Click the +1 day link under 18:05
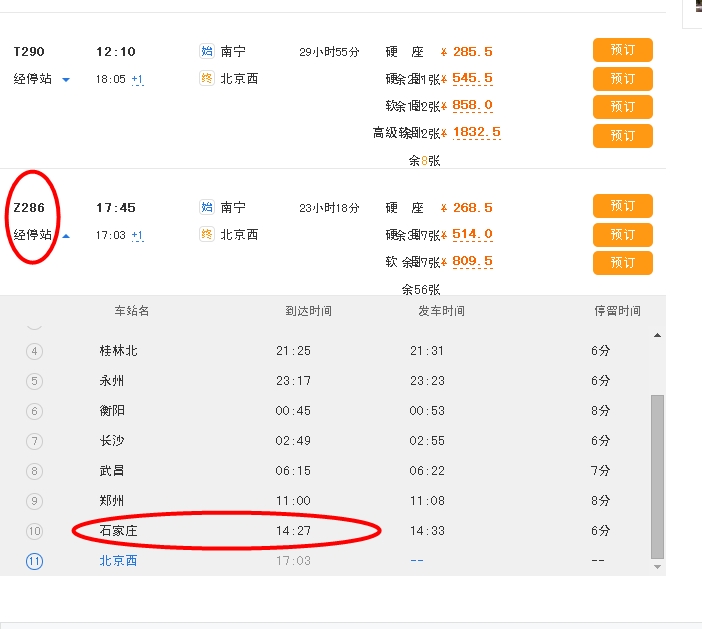Image resolution: width=702 pixels, height=629 pixels. 137,79
